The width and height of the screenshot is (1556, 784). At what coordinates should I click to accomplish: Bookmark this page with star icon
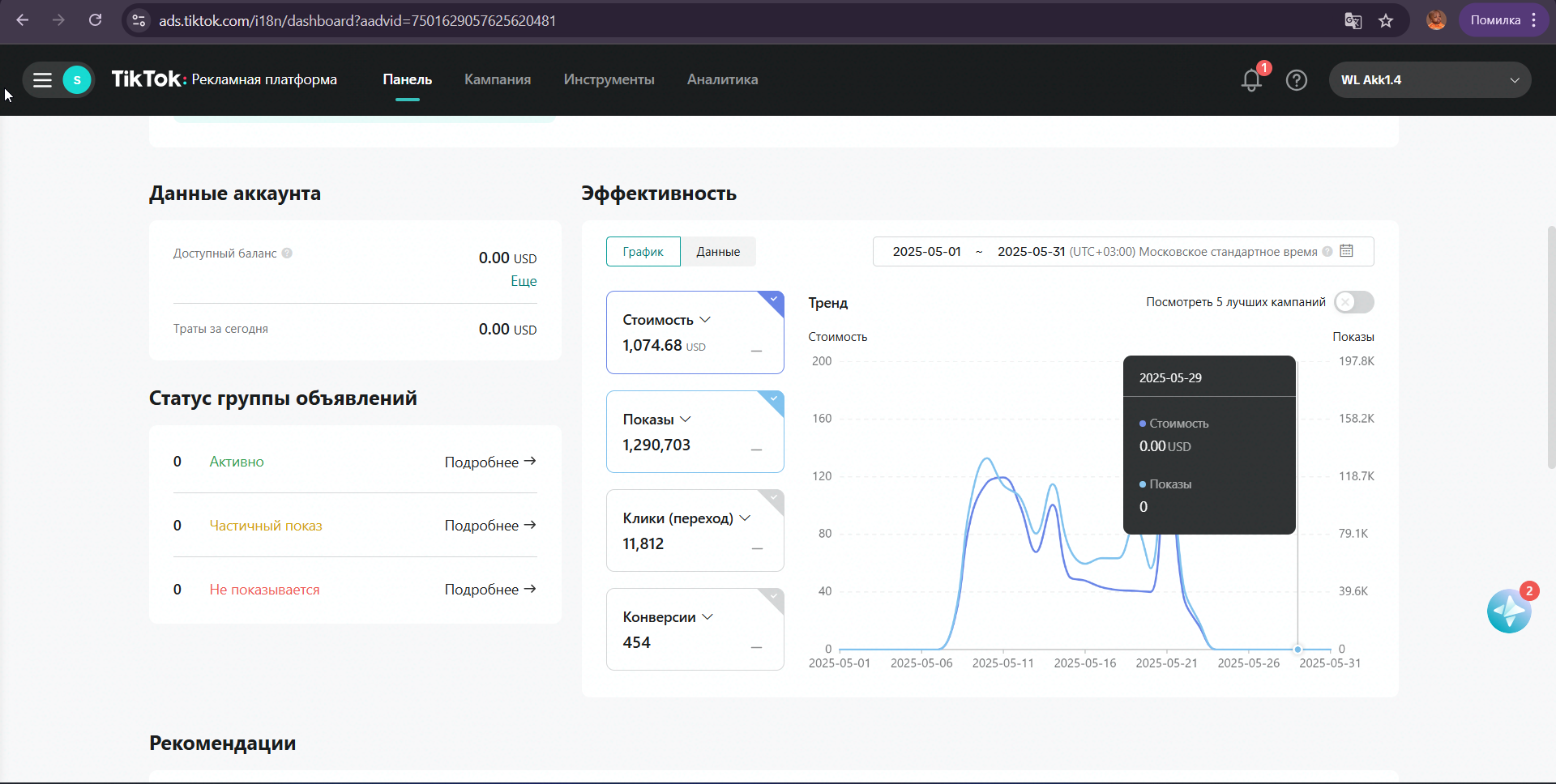(x=1386, y=21)
